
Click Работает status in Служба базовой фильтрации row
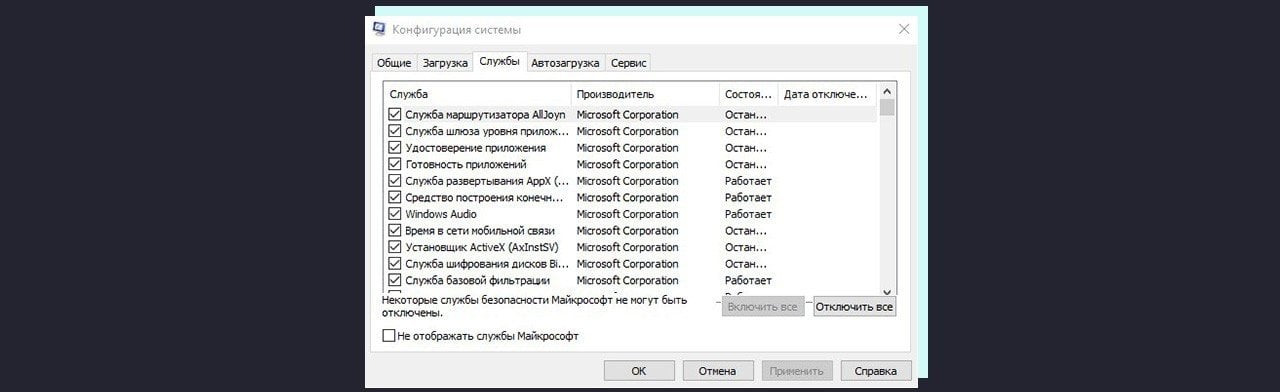[748, 281]
